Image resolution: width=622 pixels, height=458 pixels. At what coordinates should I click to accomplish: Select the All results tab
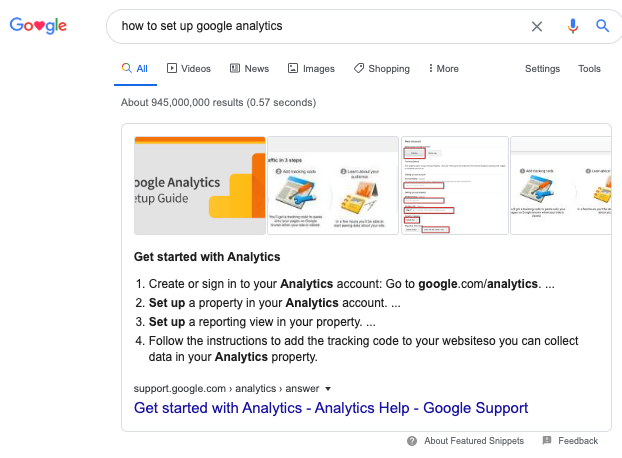click(x=135, y=69)
